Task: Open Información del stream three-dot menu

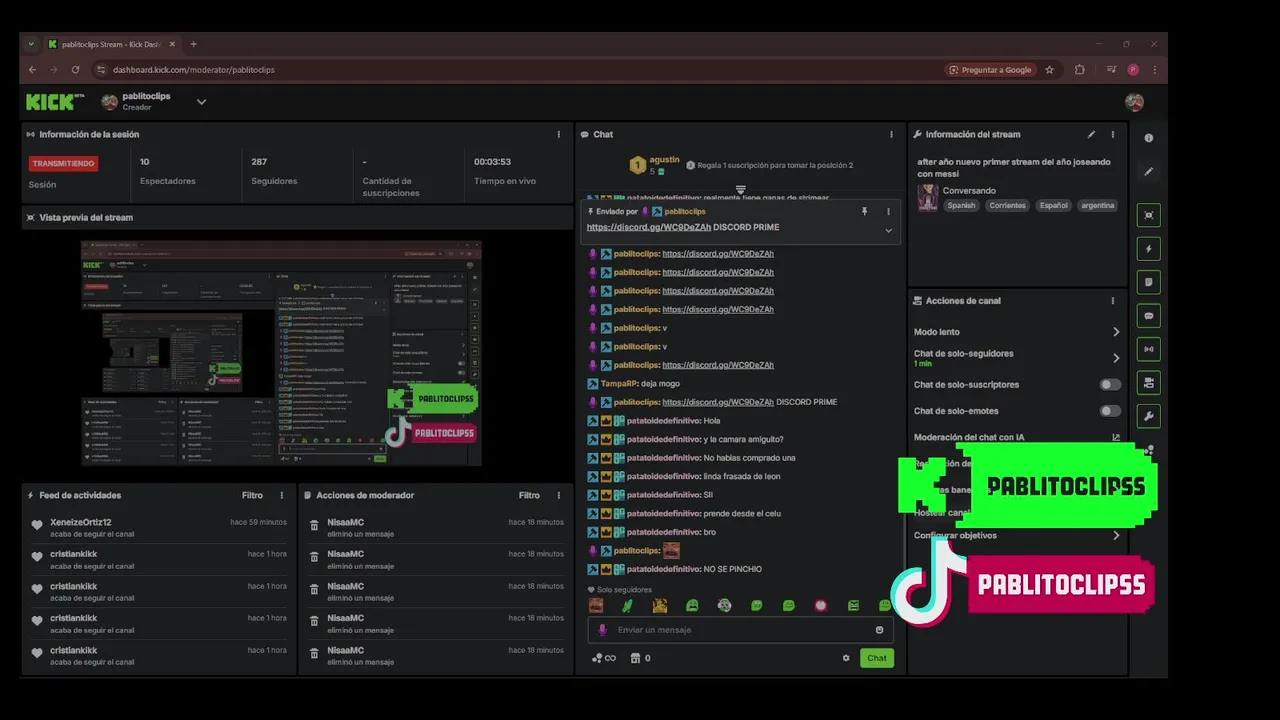Action: 1112,134
